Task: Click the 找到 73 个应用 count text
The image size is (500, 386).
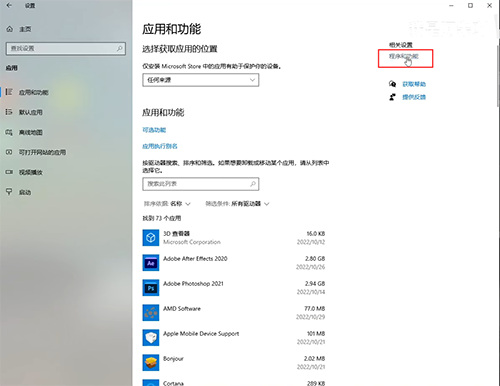Action: pyautogui.click(x=162, y=218)
